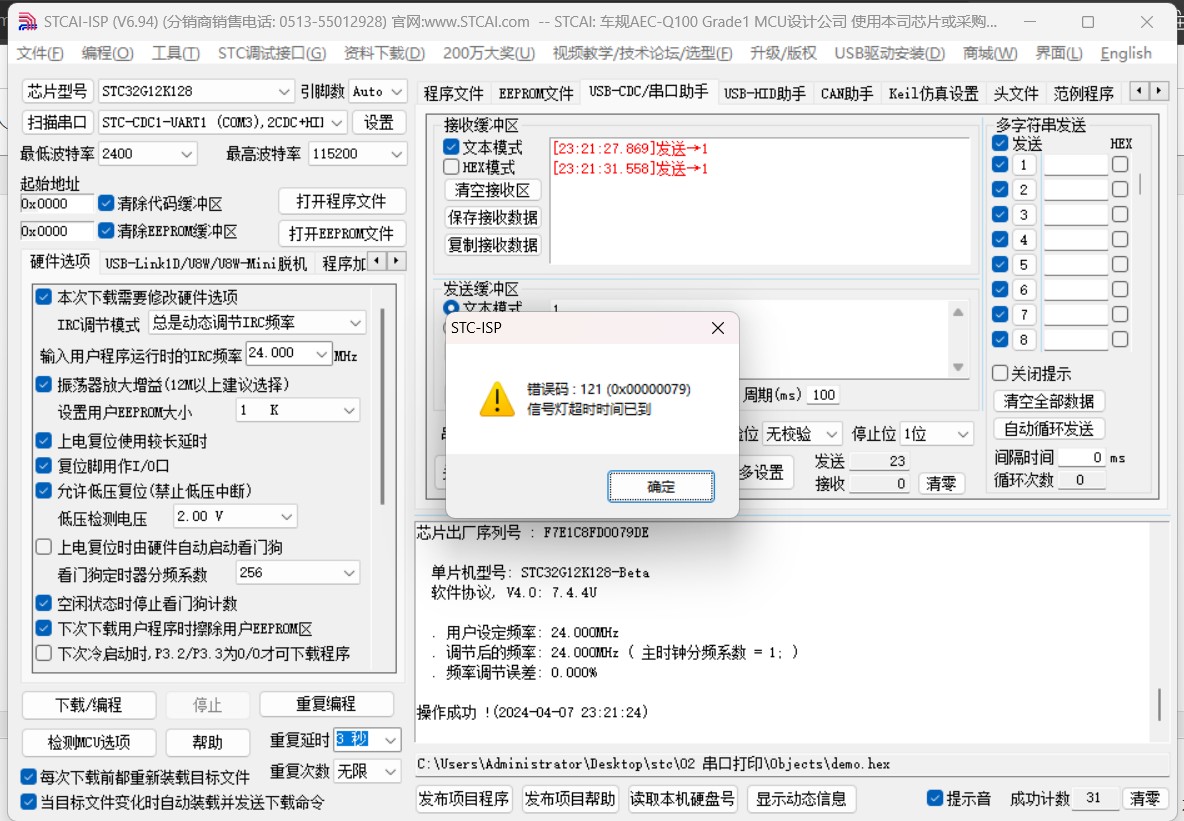Open the USB-HID助手 tab
Viewport: 1184px width, 821px height.
(764, 94)
